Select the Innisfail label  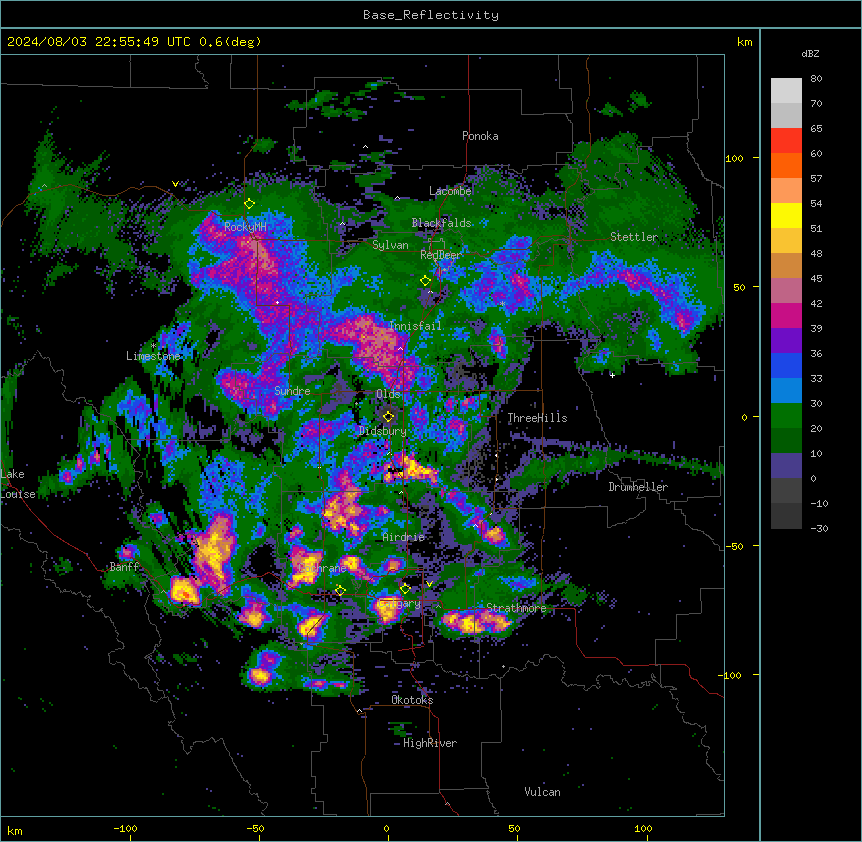(415, 326)
